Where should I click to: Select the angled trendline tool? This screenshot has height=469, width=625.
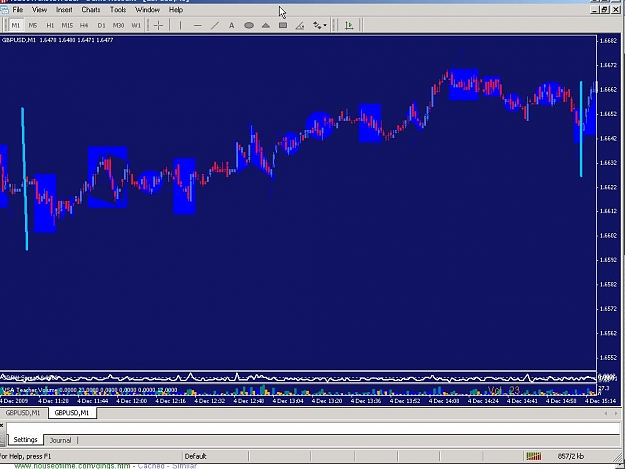(x=300, y=26)
